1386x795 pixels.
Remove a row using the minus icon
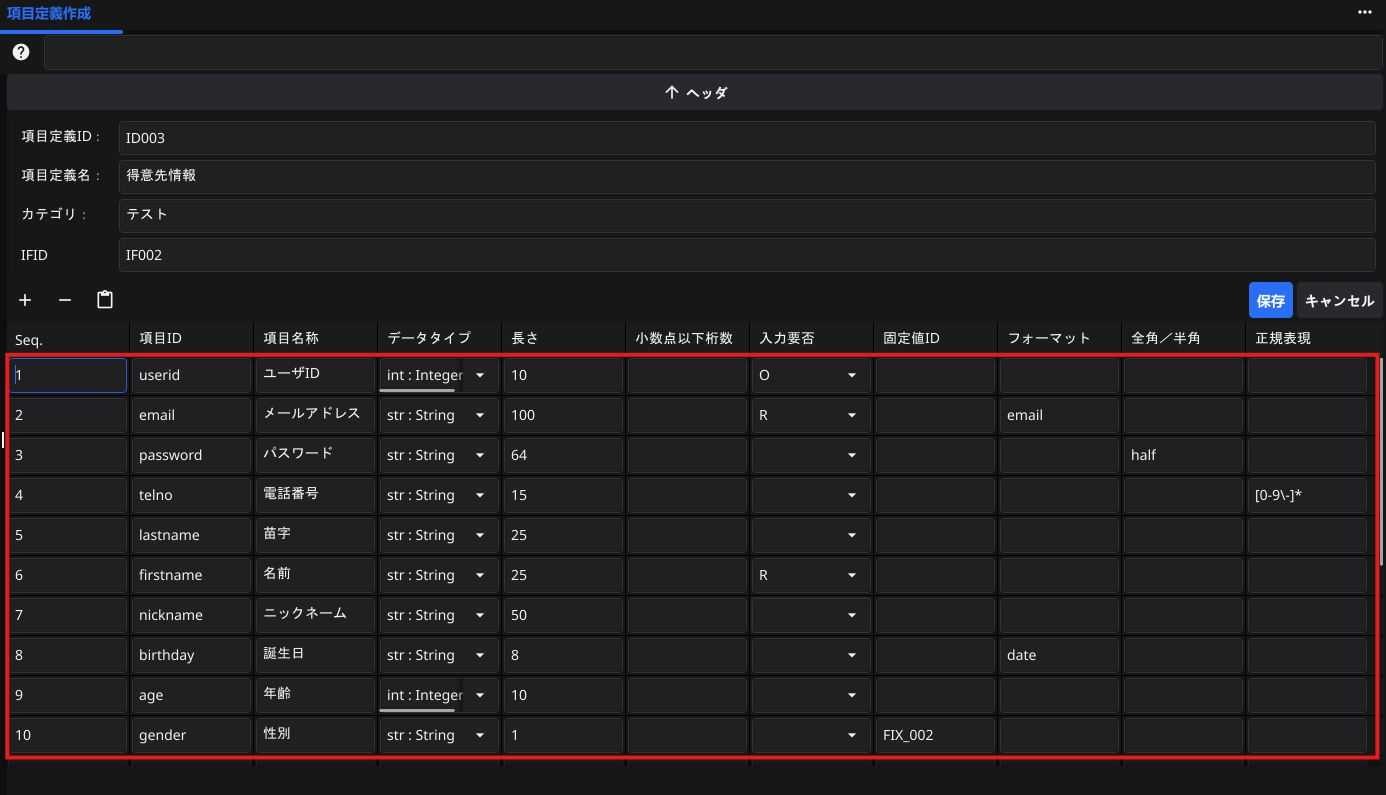pos(64,299)
